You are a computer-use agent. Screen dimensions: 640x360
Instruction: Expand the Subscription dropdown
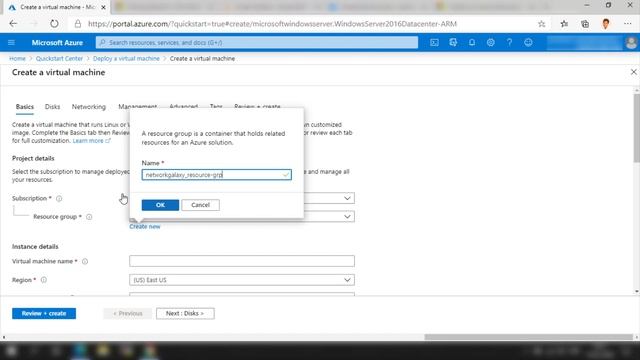coord(347,198)
